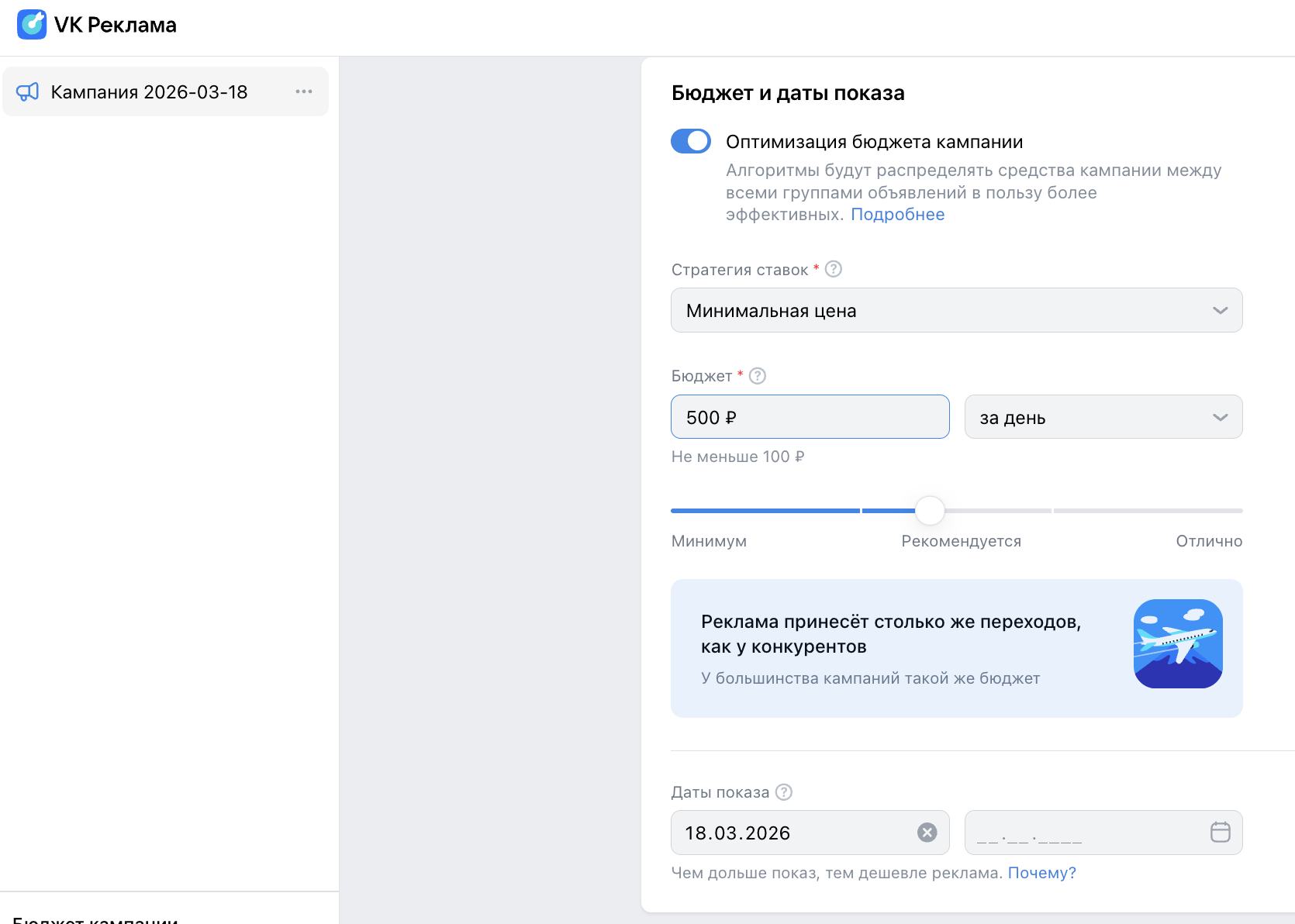Click the VK Реклама logo icon
The height and width of the screenshot is (924, 1295).
32,24
